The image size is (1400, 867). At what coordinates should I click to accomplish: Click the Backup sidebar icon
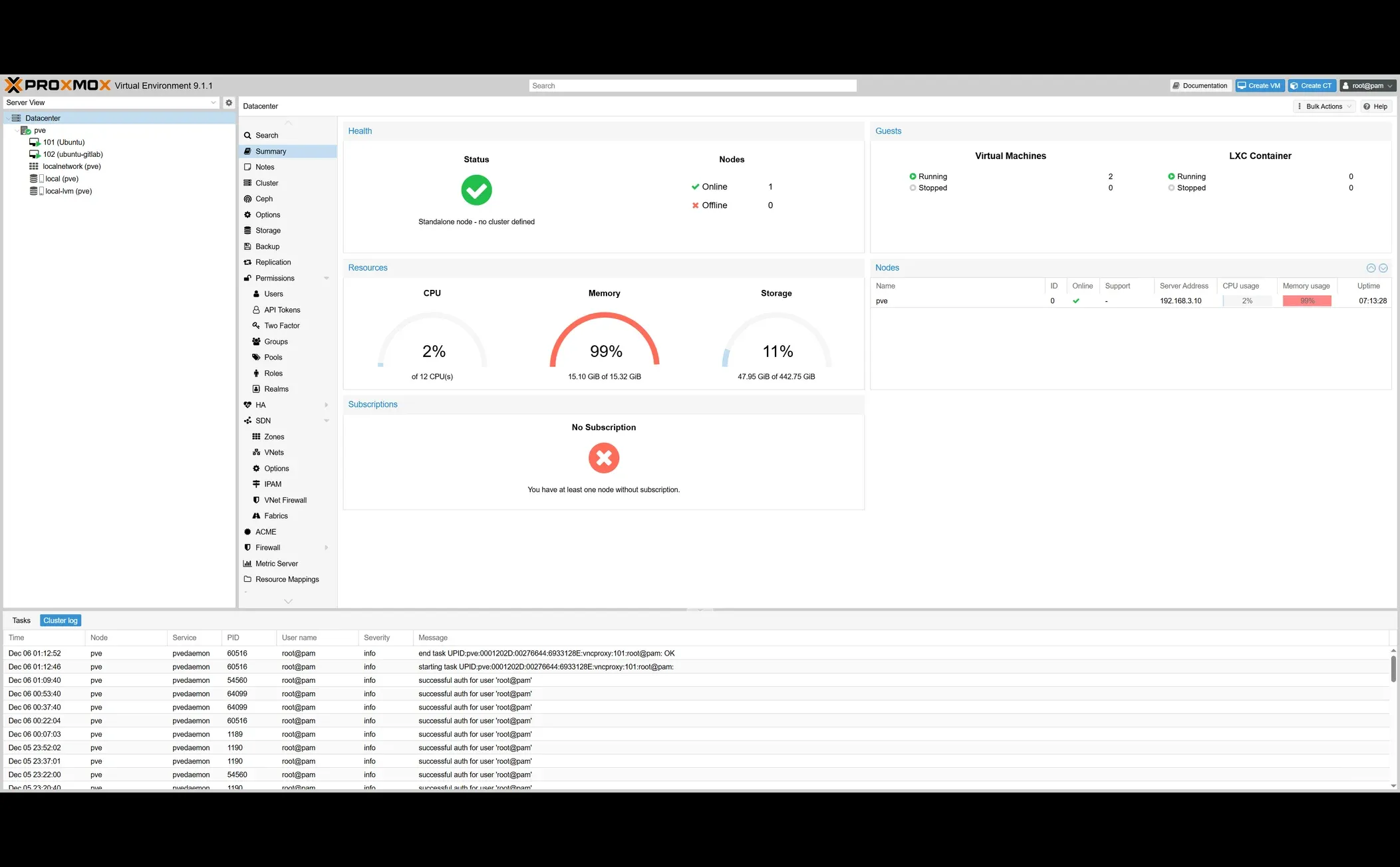click(247, 247)
